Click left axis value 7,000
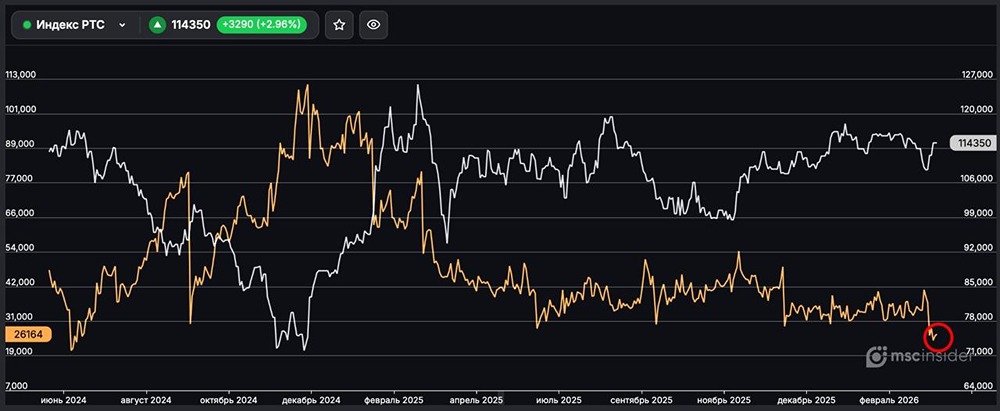Image resolution: width=1000 pixels, height=411 pixels. click(x=18, y=386)
